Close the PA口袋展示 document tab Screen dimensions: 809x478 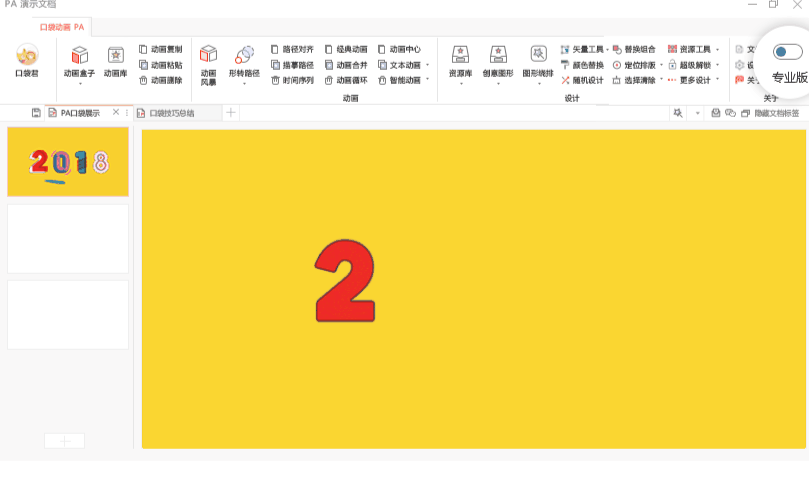[116, 112]
